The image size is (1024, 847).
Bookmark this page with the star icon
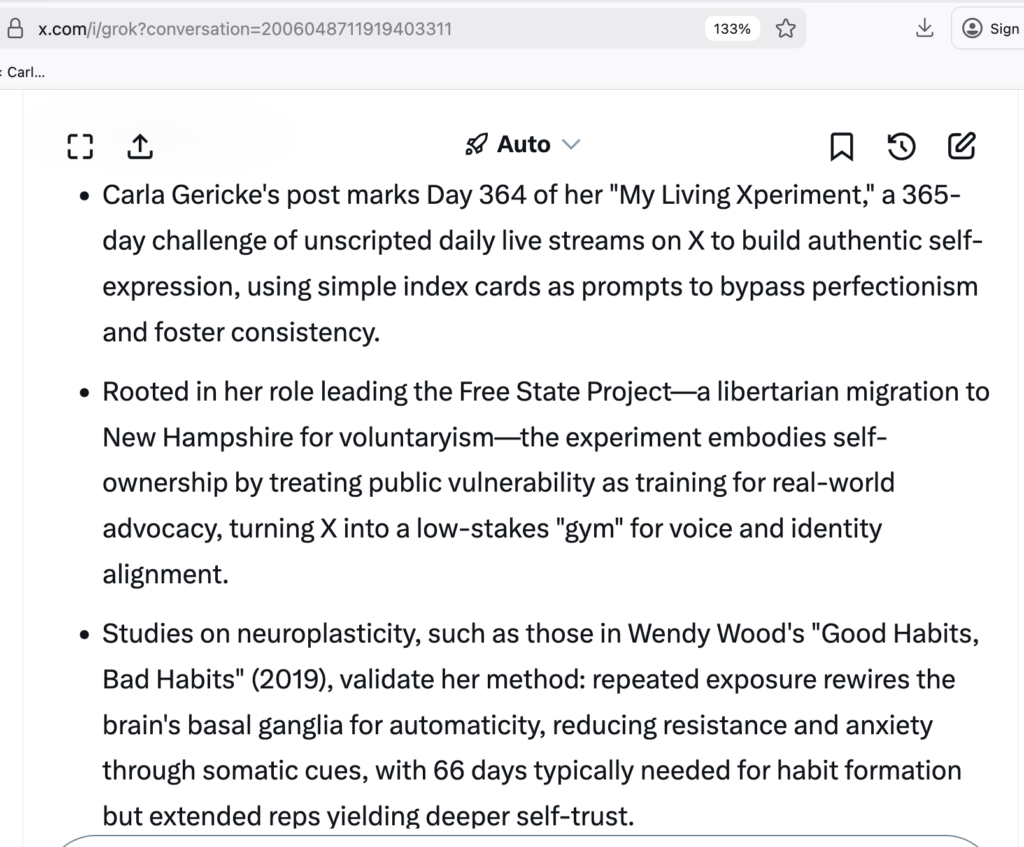pos(786,29)
